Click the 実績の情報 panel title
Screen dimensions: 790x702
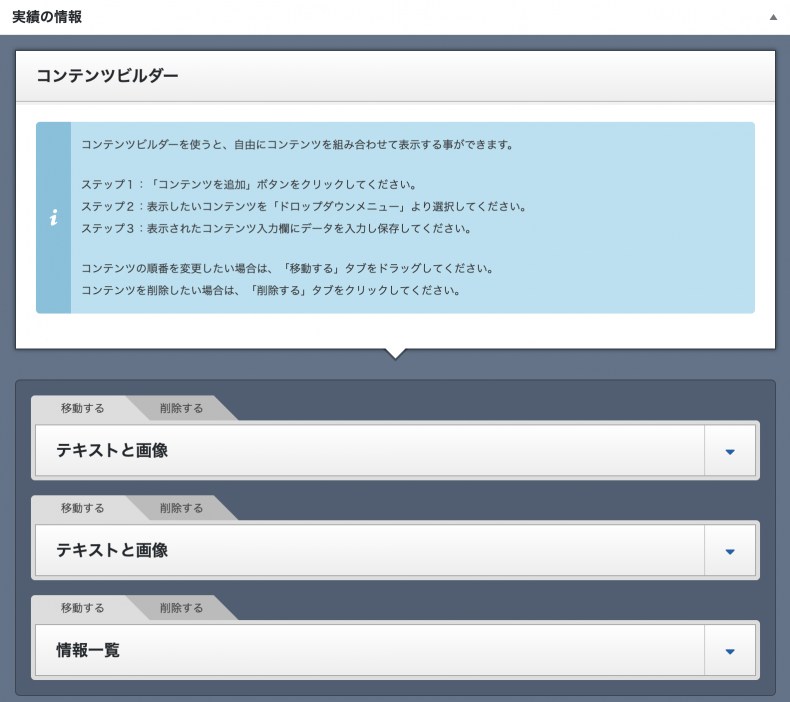pyautogui.click(x=47, y=17)
